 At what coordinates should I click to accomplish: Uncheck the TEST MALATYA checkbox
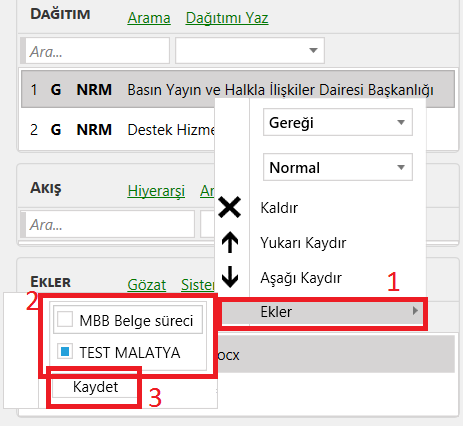click(65, 352)
